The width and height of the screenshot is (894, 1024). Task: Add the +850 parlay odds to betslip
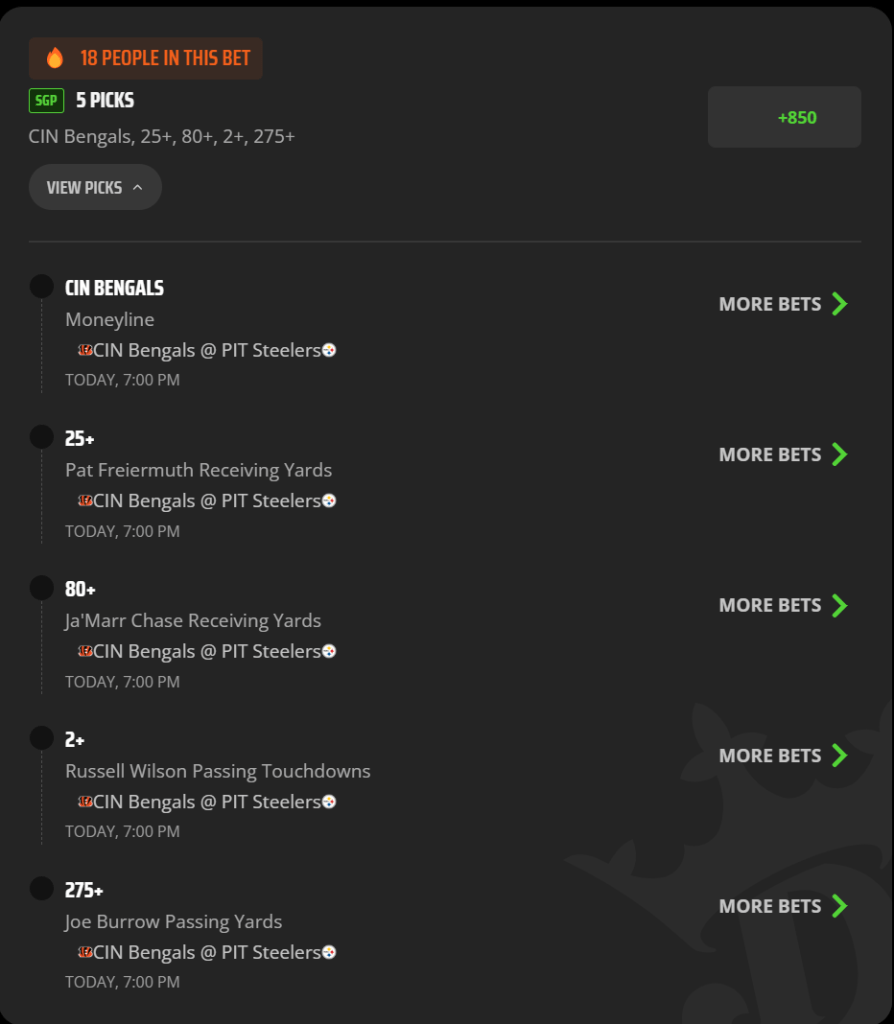pyautogui.click(x=784, y=117)
